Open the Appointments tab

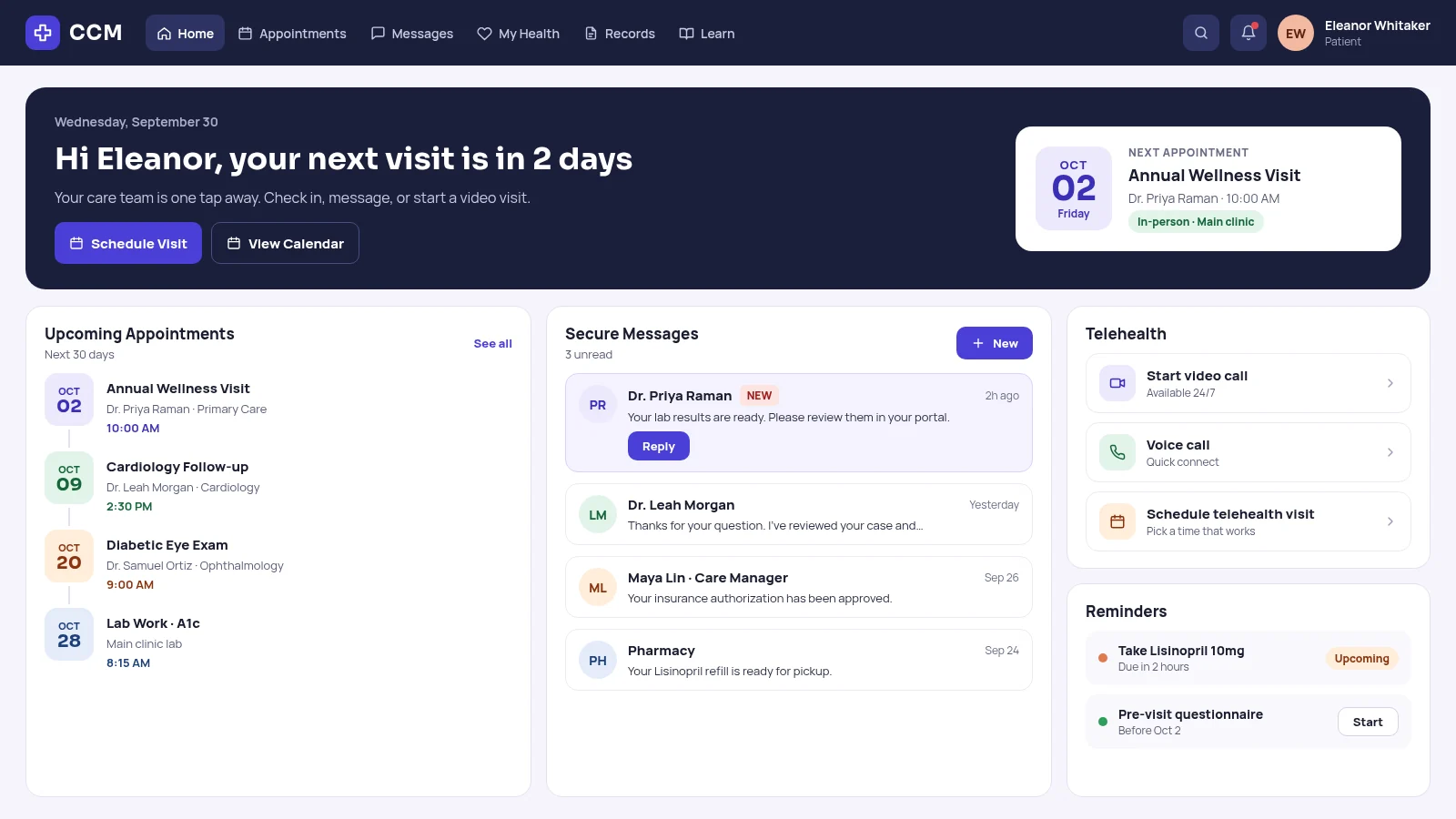coord(292,33)
